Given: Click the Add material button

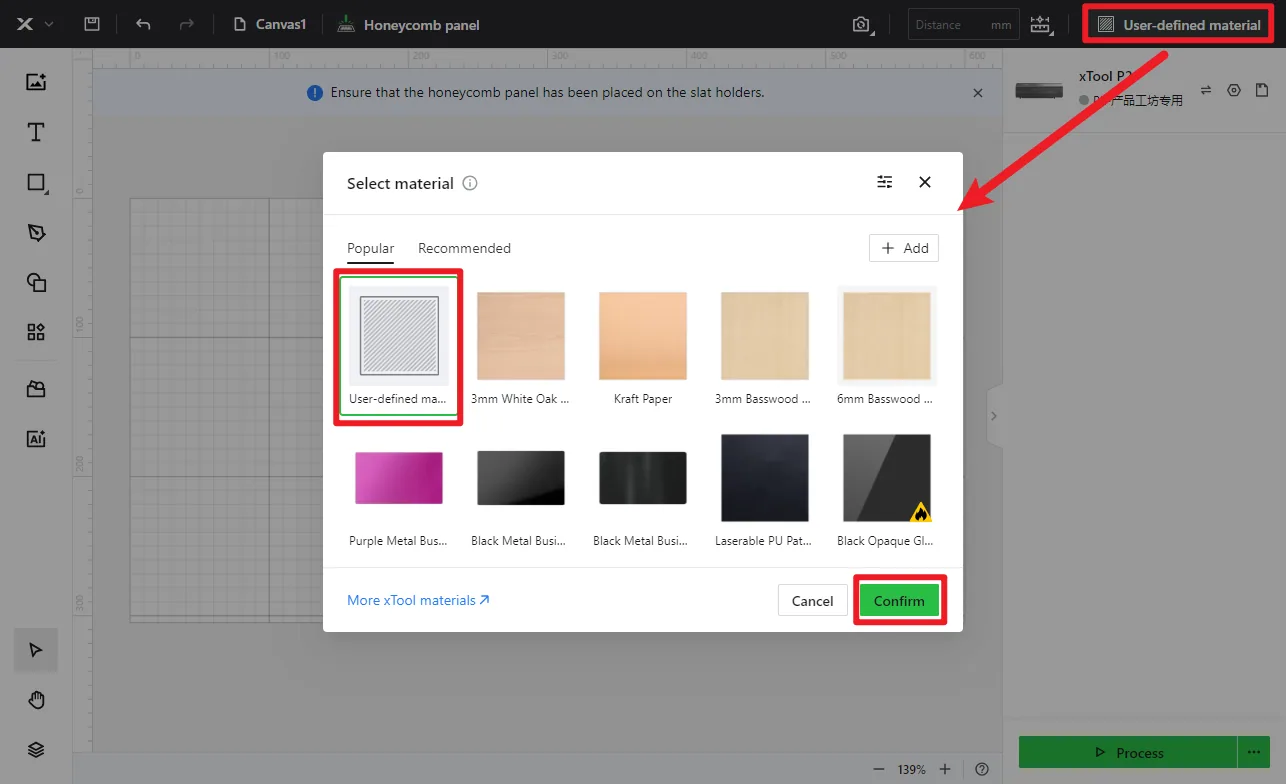Looking at the screenshot, I should click(x=904, y=248).
